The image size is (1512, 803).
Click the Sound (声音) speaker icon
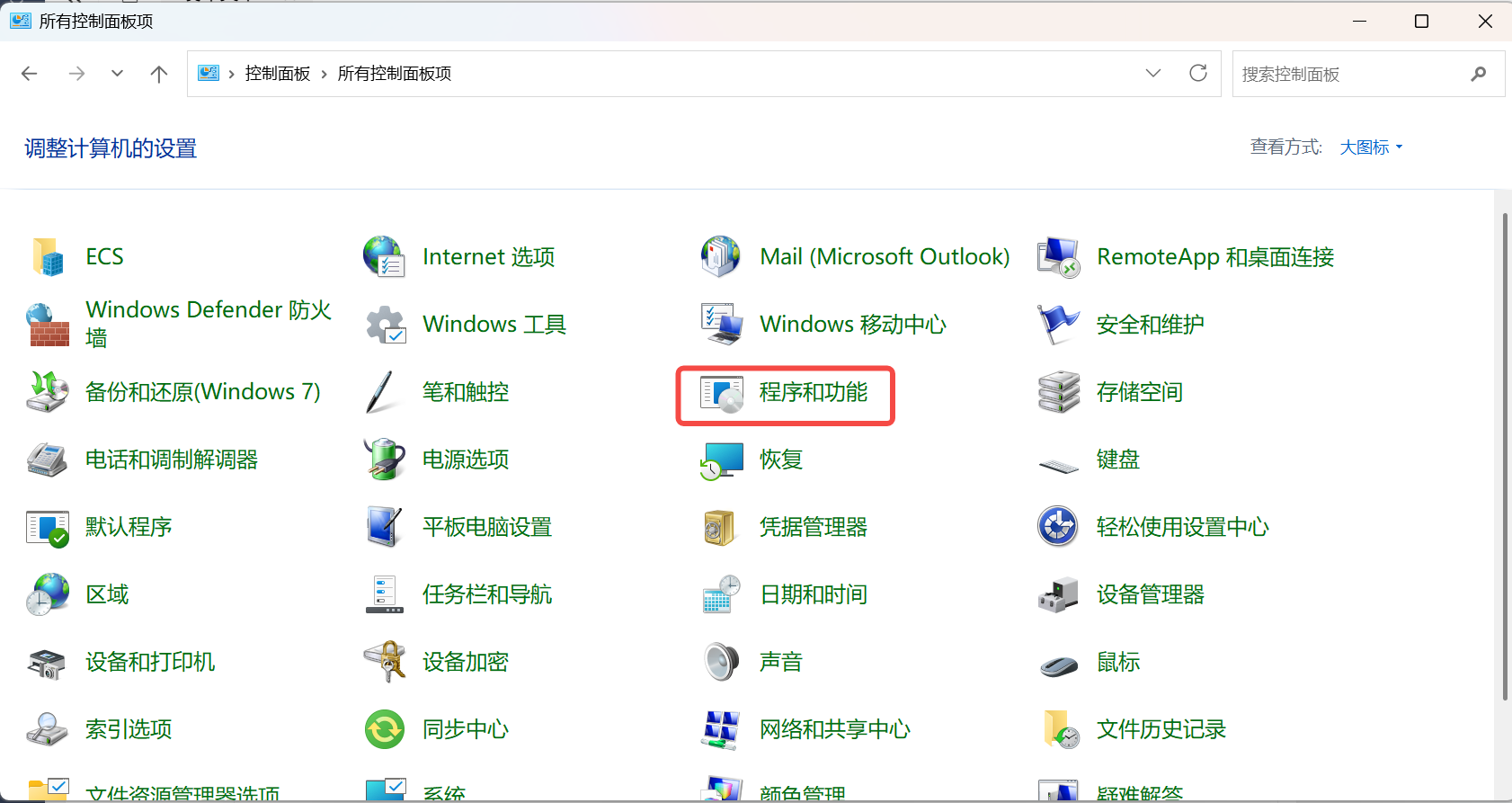[722, 663]
